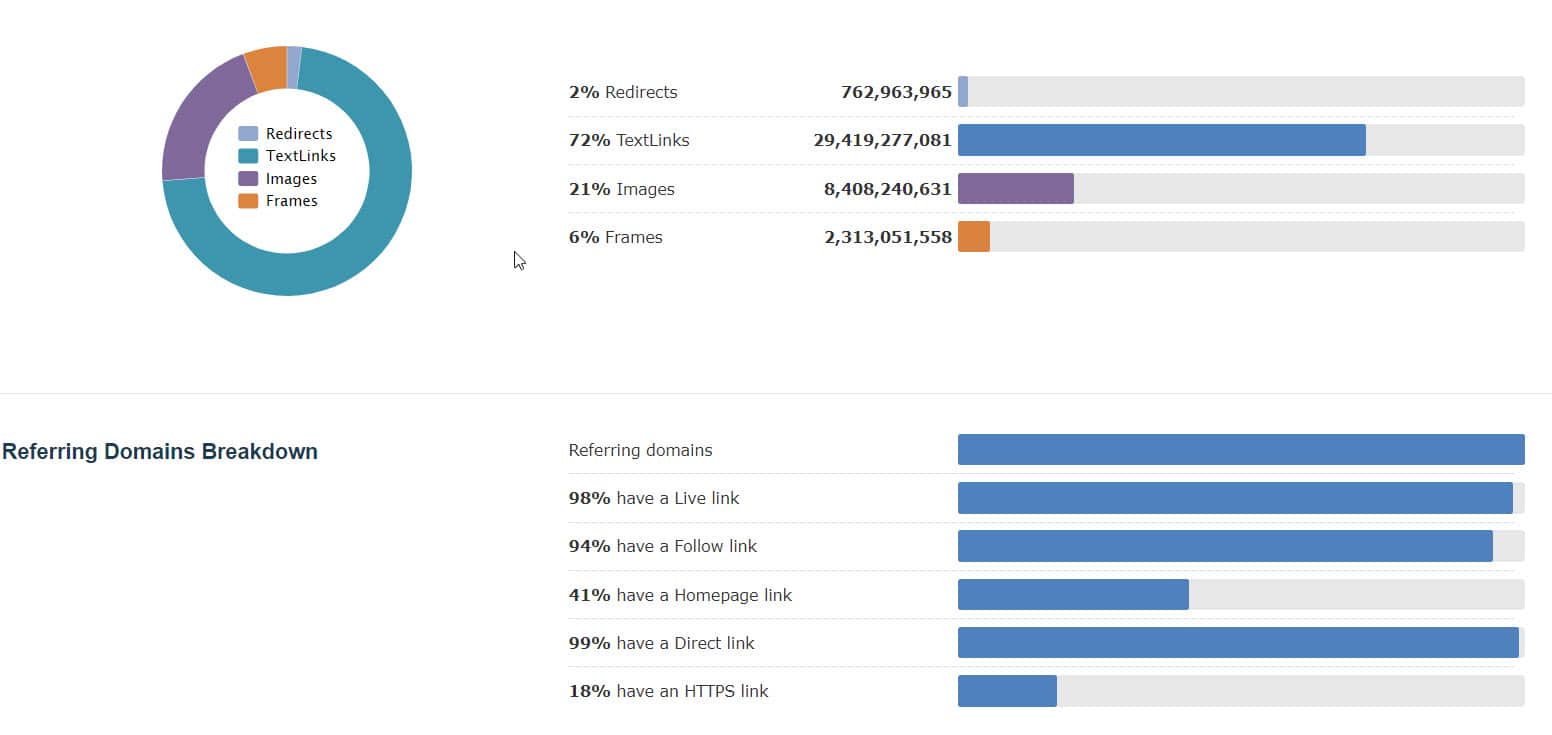Click the Images legend color swatch
The image size is (1552, 735).
248,179
